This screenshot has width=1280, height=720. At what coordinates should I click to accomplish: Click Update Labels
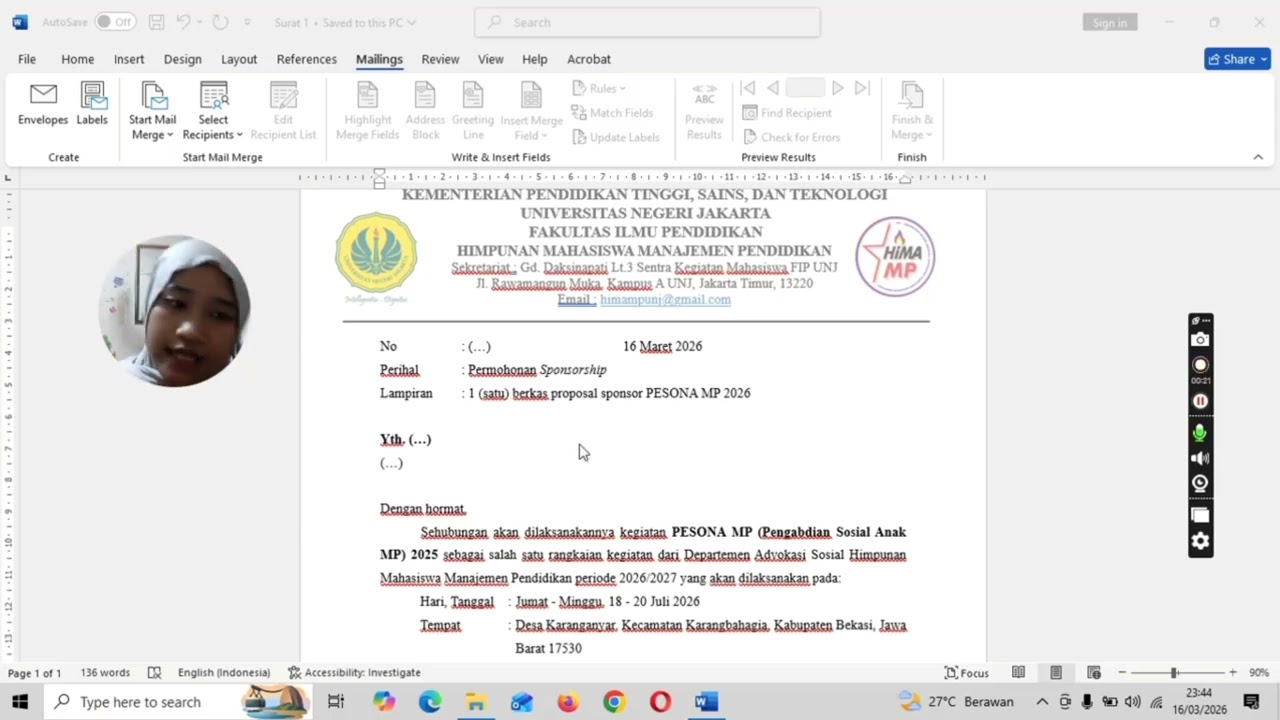[615, 137]
